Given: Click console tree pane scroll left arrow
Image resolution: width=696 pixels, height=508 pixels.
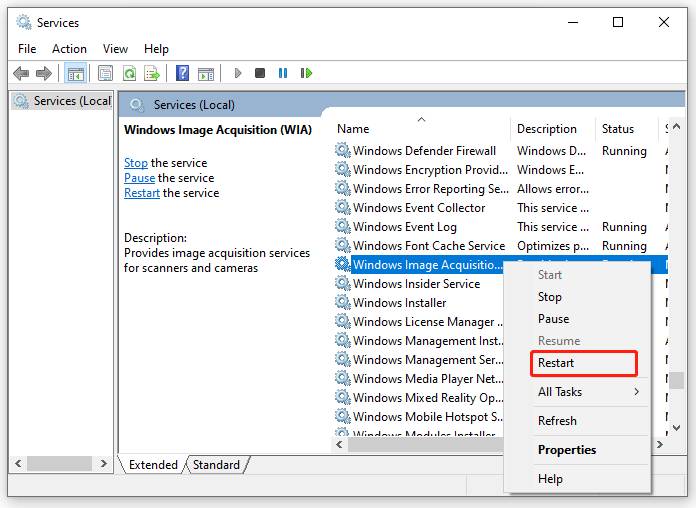Looking at the screenshot, I should pyautogui.click(x=18, y=464).
